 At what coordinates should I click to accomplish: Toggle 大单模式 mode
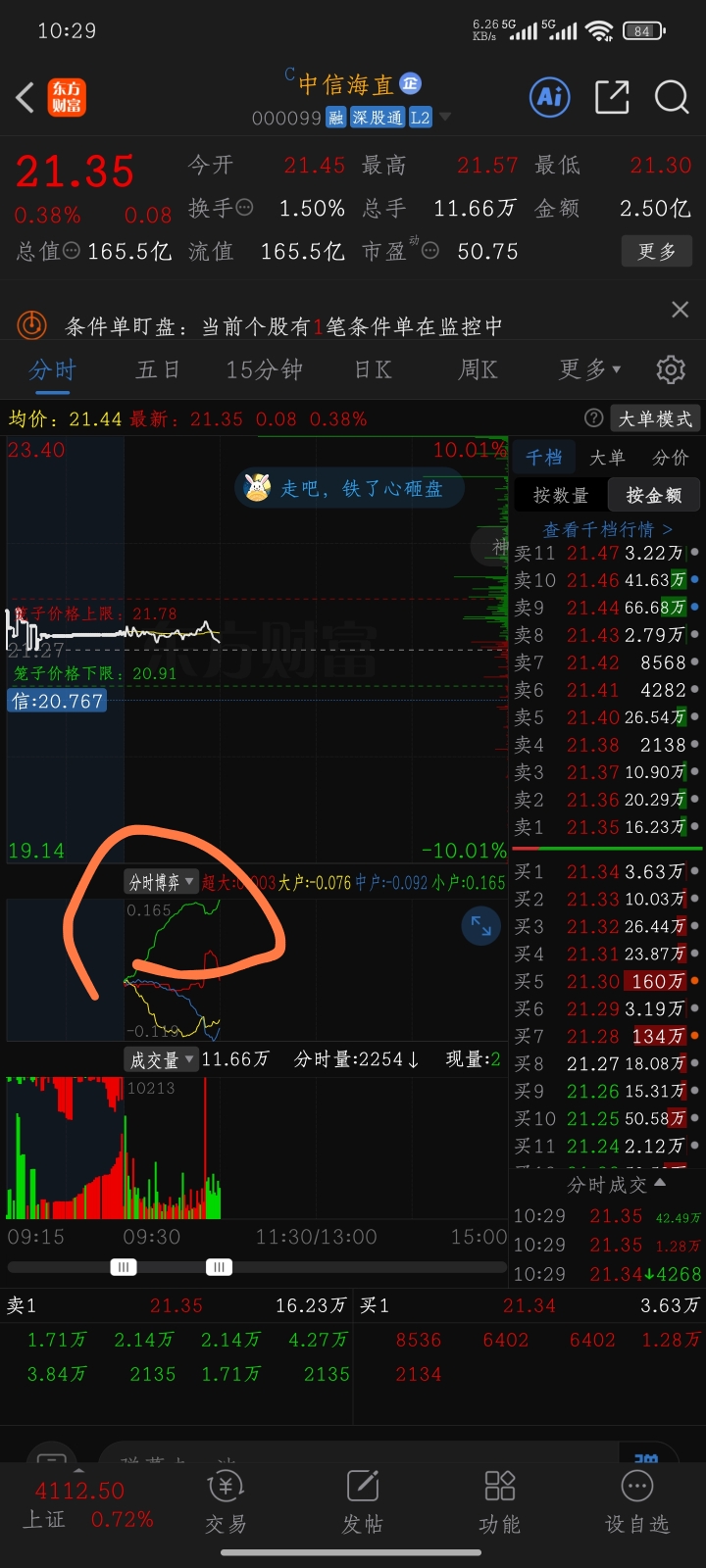(655, 418)
